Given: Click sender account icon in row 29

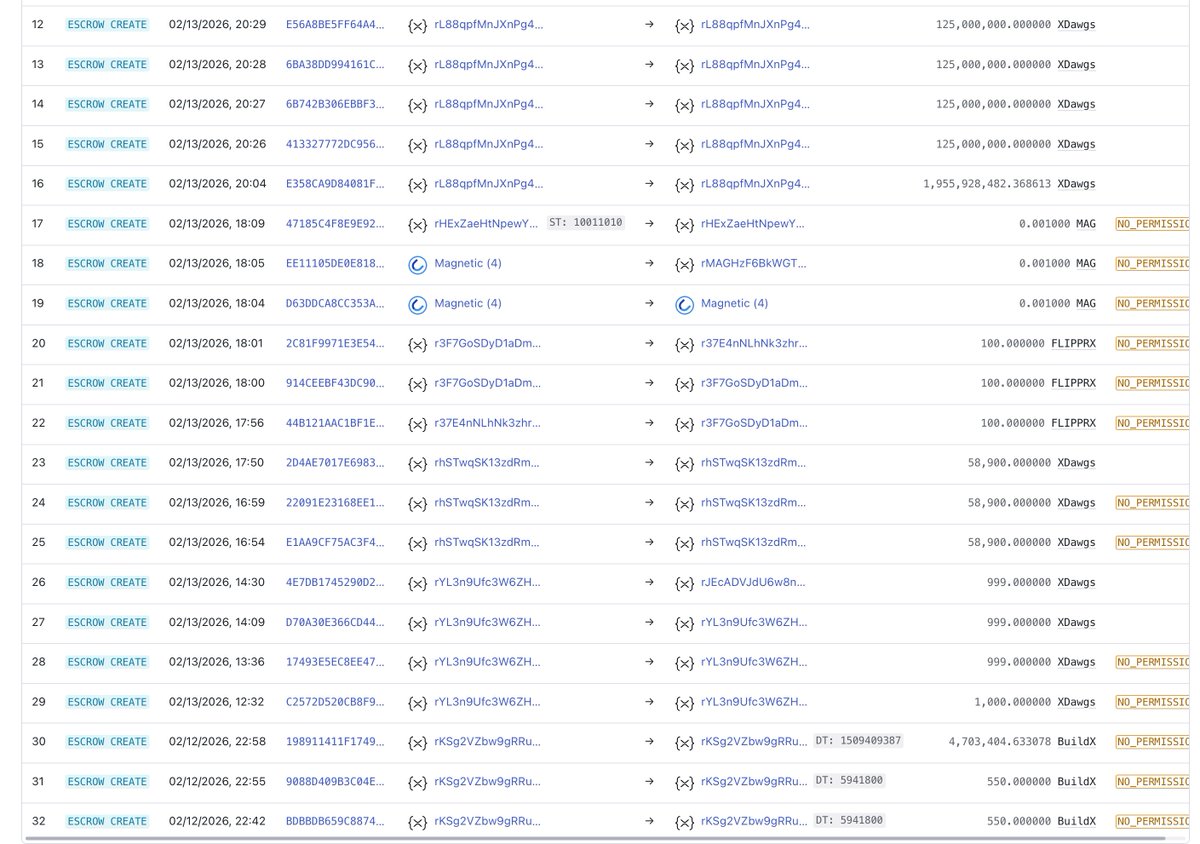Looking at the screenshot, I should [x=418, y=702].
